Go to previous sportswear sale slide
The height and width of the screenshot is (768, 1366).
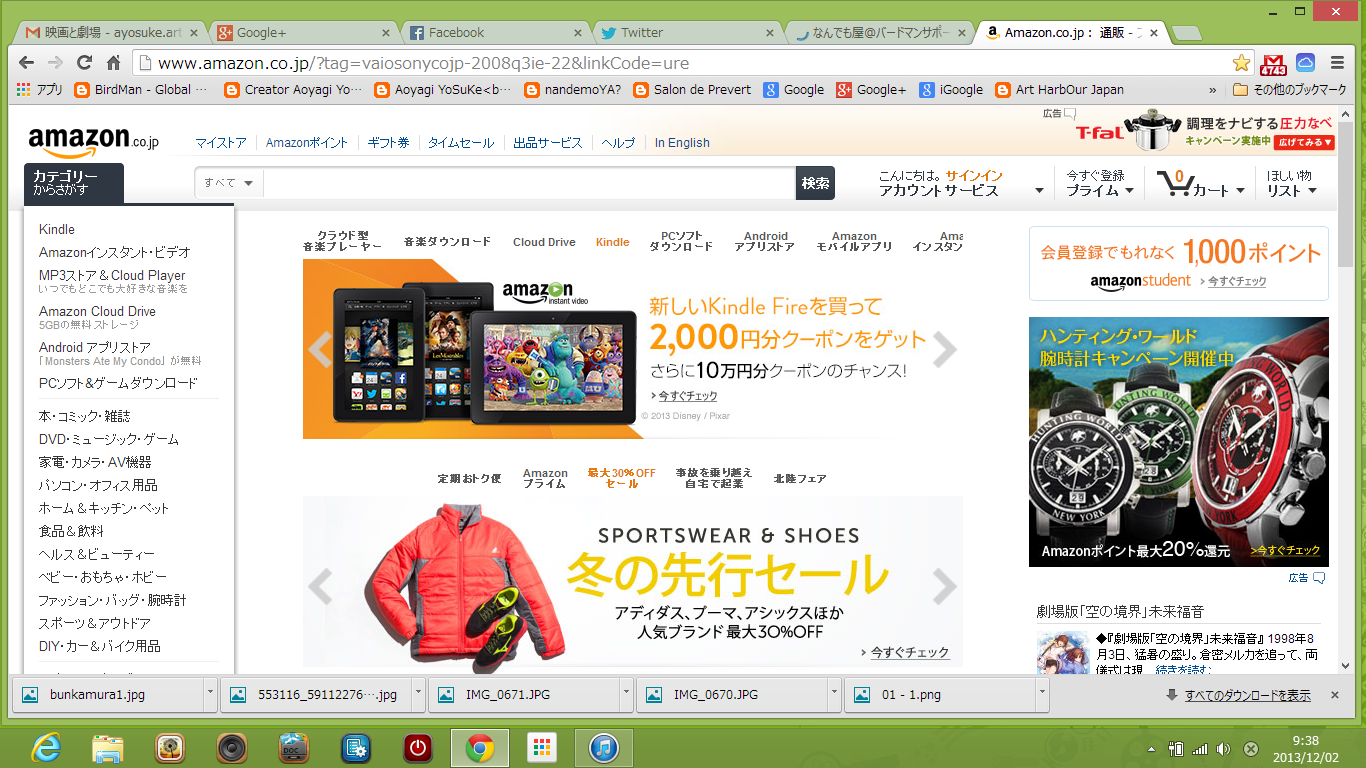pyautogui.click(x=320, y=587)
